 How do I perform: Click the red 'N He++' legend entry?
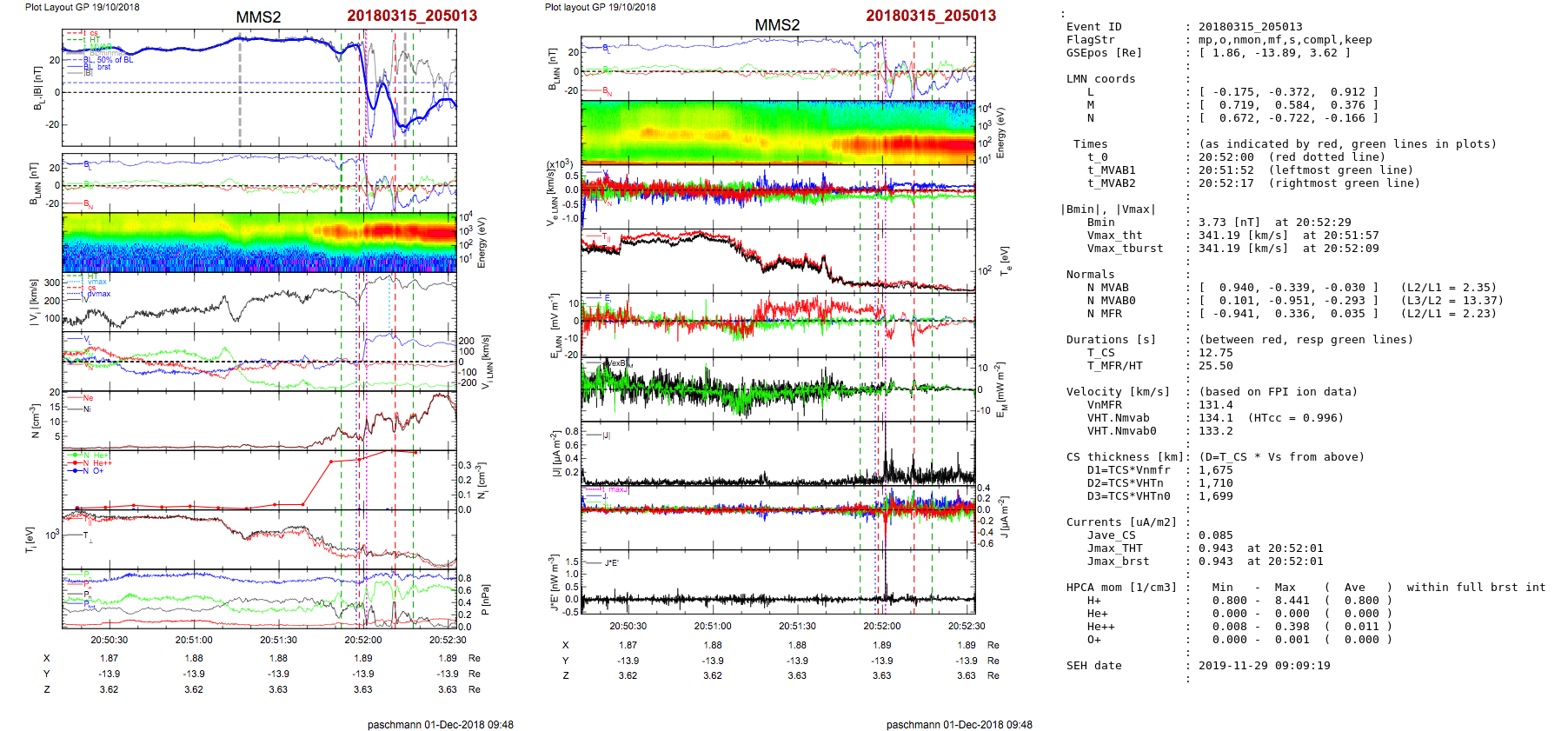click(x=91, y=463)
